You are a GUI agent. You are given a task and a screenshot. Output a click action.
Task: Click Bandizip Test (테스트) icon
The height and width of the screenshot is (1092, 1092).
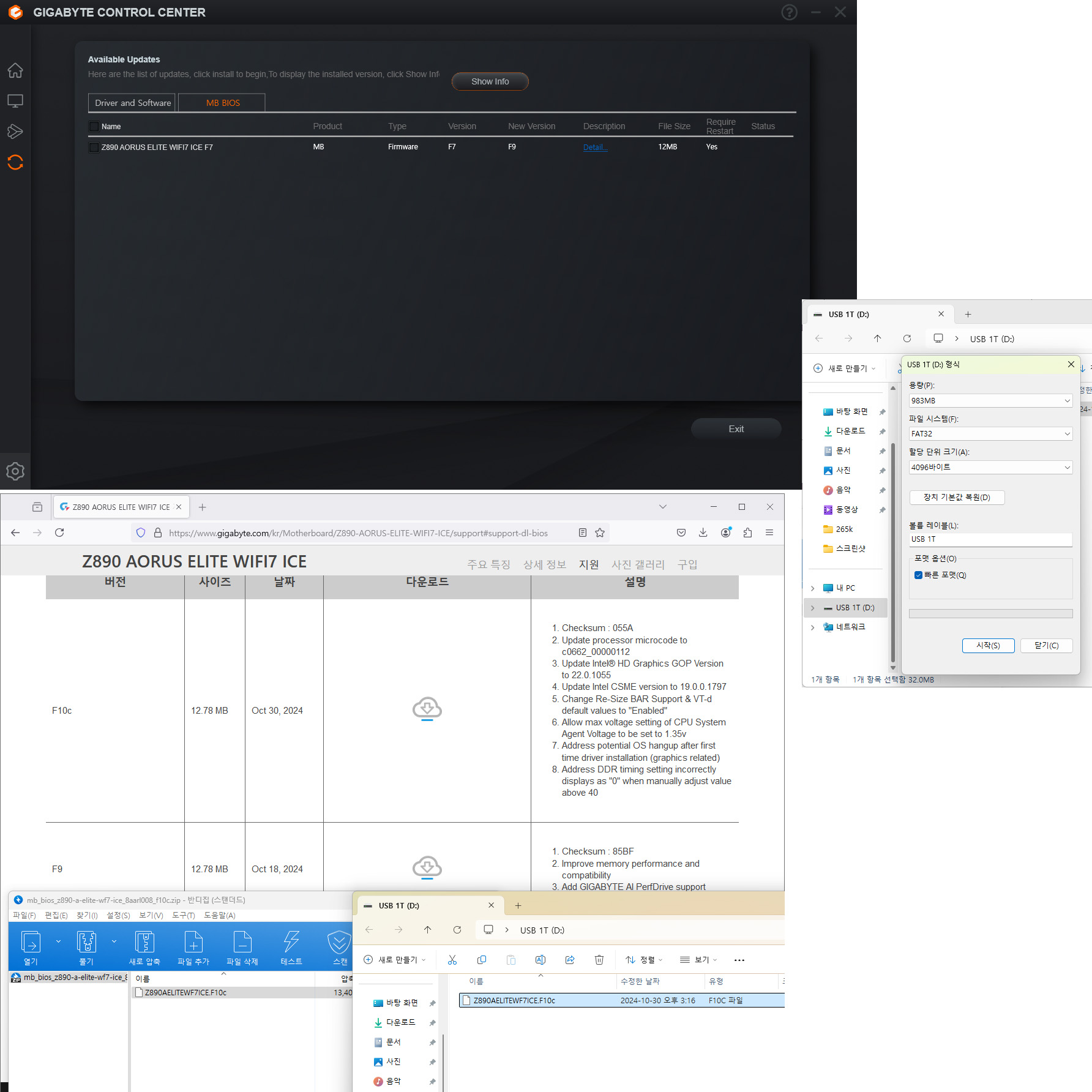point(291,948)
